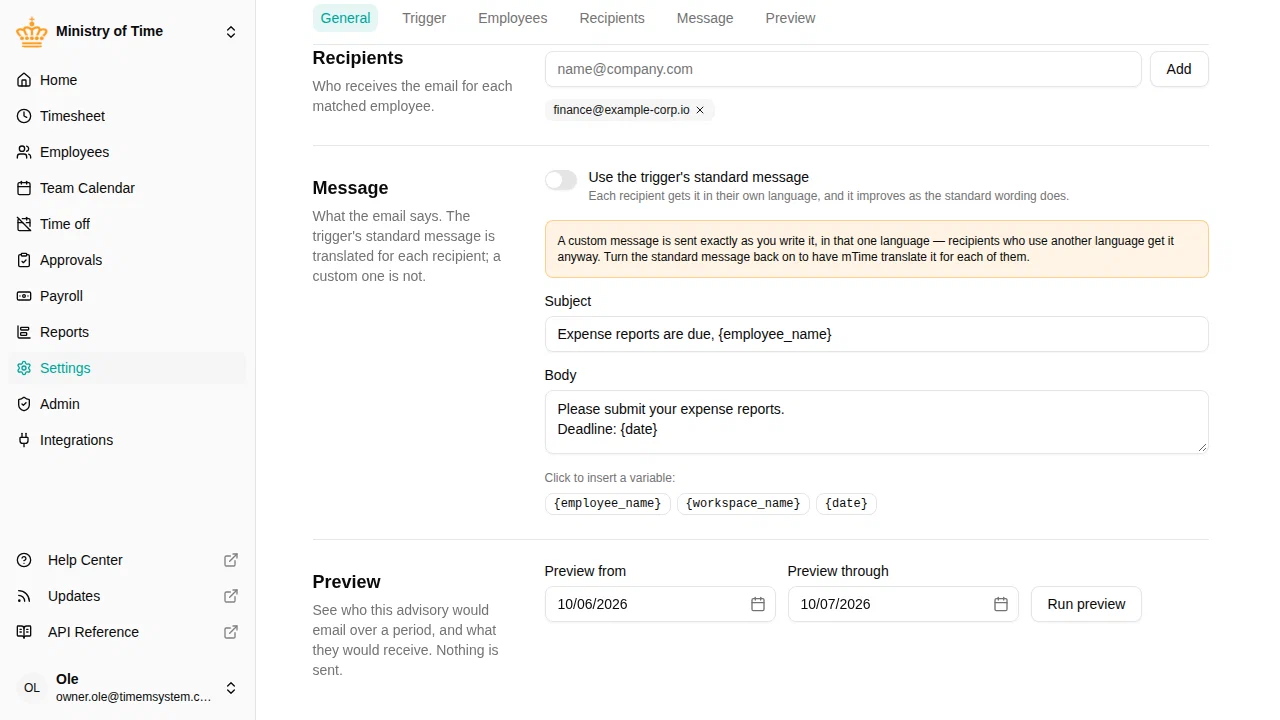Enable the trigger's standard message switch
This screenshot has height=720, width=1280.
point(561,180)
